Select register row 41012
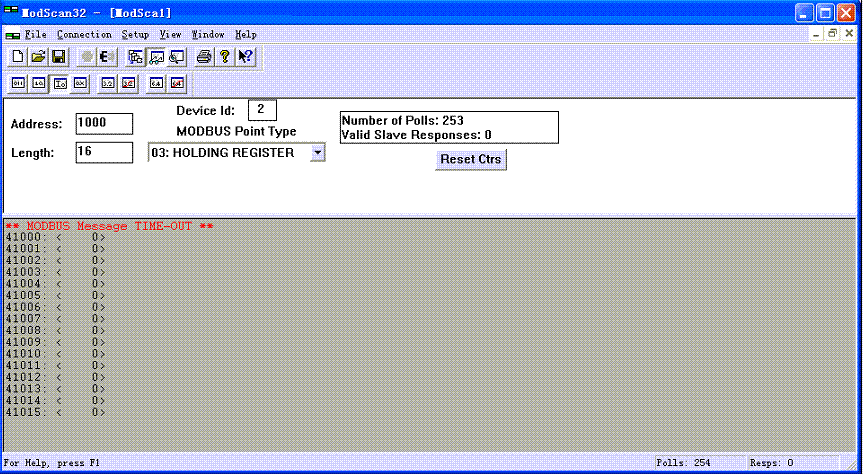Image resolution: width=863 pixels, height=475 pixels. [55, 378]
